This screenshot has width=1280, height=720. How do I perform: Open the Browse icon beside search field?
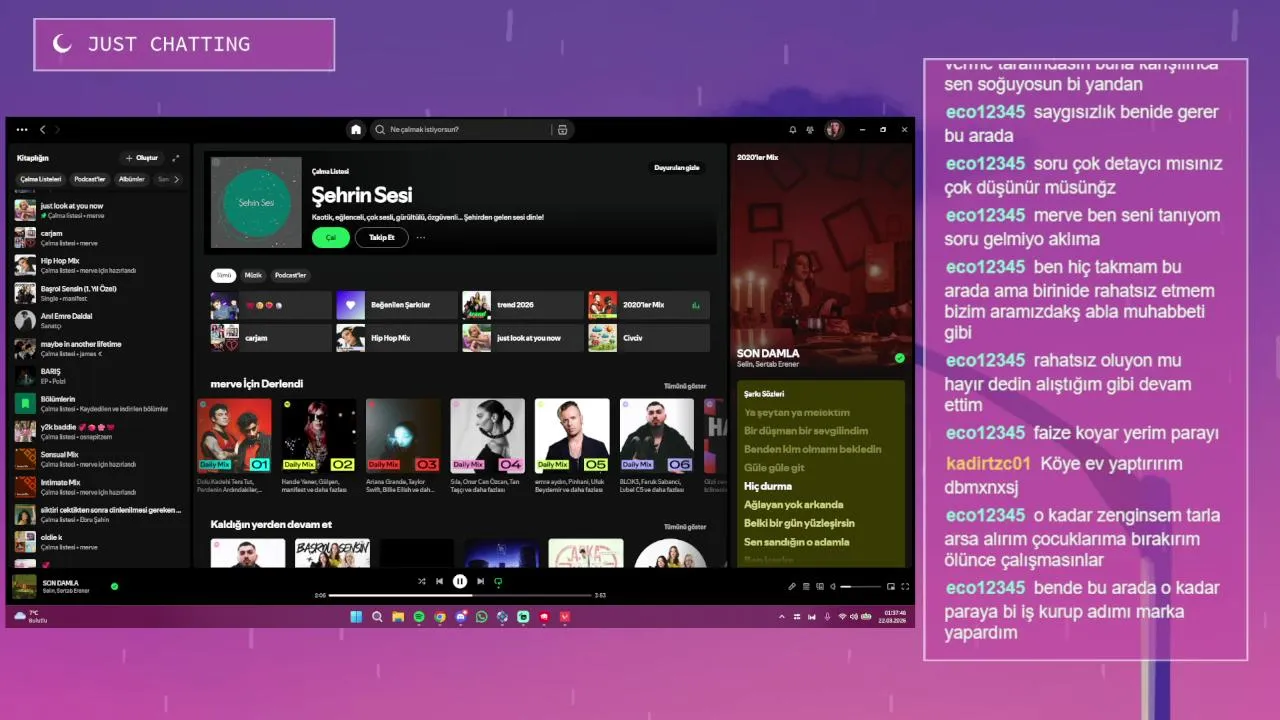562,129
